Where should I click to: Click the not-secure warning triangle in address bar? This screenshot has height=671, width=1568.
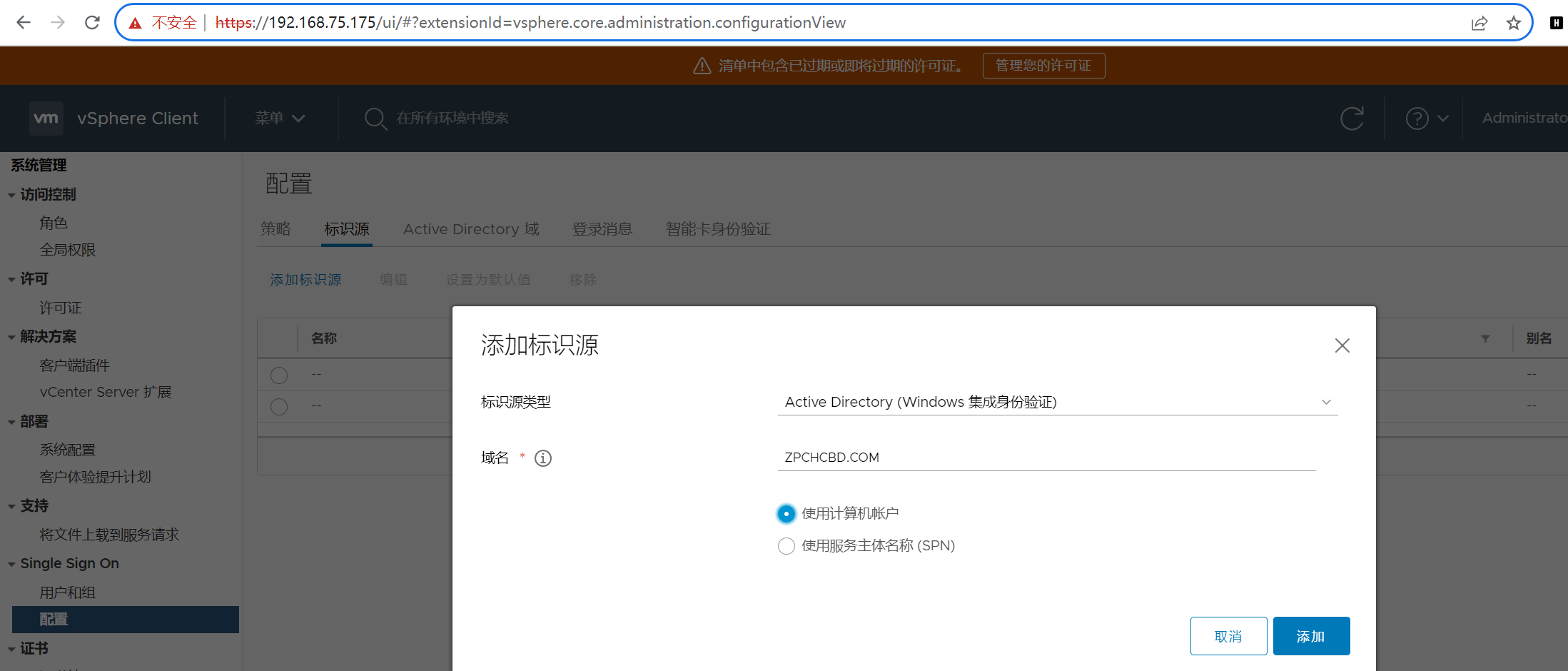coord(135,23)
